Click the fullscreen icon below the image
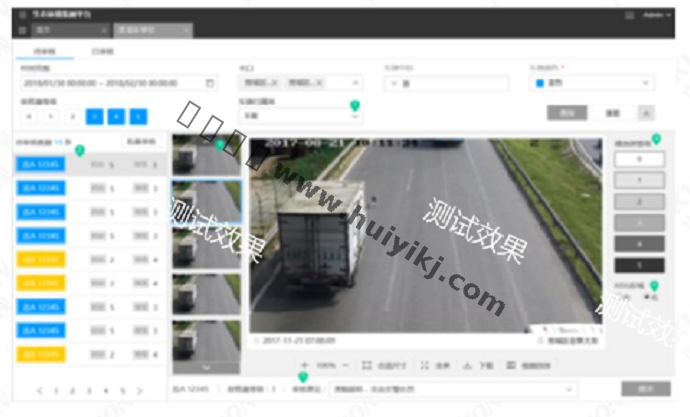This screenshot has height=417, width=690. [x=425, y=366]
